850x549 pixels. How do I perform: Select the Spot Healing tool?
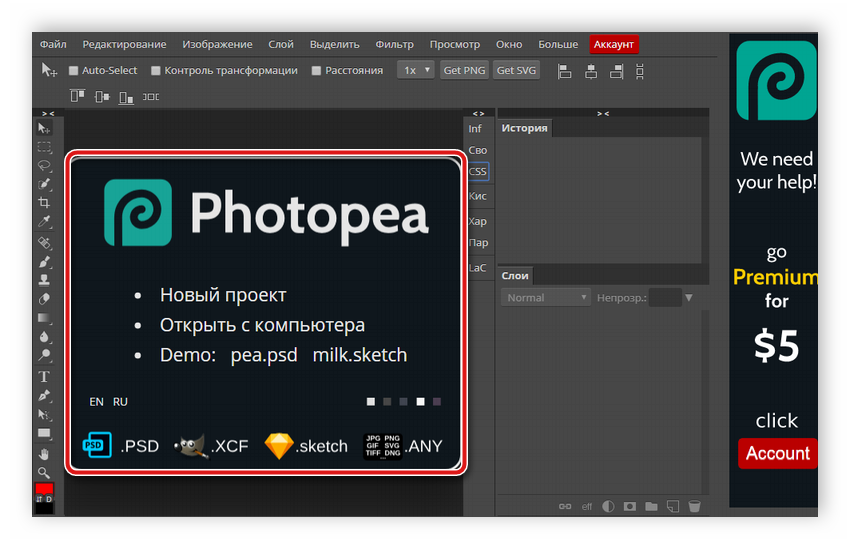pos(44,242)
